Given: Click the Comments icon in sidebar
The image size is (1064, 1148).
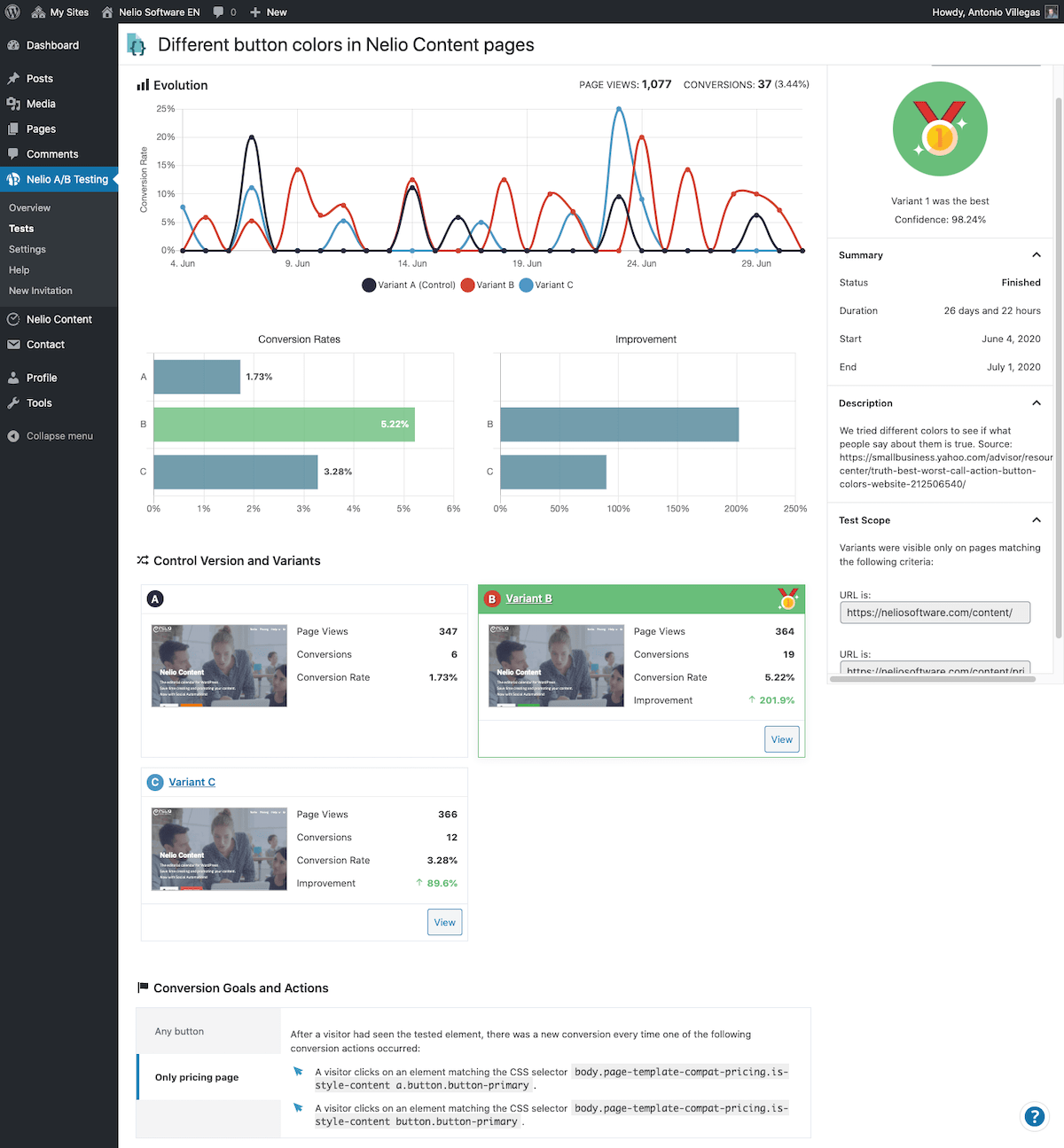Looking at the screenshot, I should pyautogui.click(x=13, y=154).
